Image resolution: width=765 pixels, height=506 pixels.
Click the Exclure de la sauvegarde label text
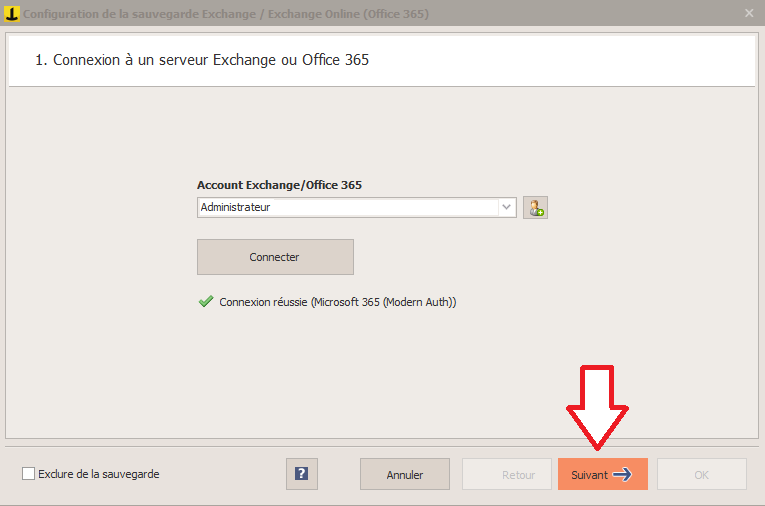[99, 474]
